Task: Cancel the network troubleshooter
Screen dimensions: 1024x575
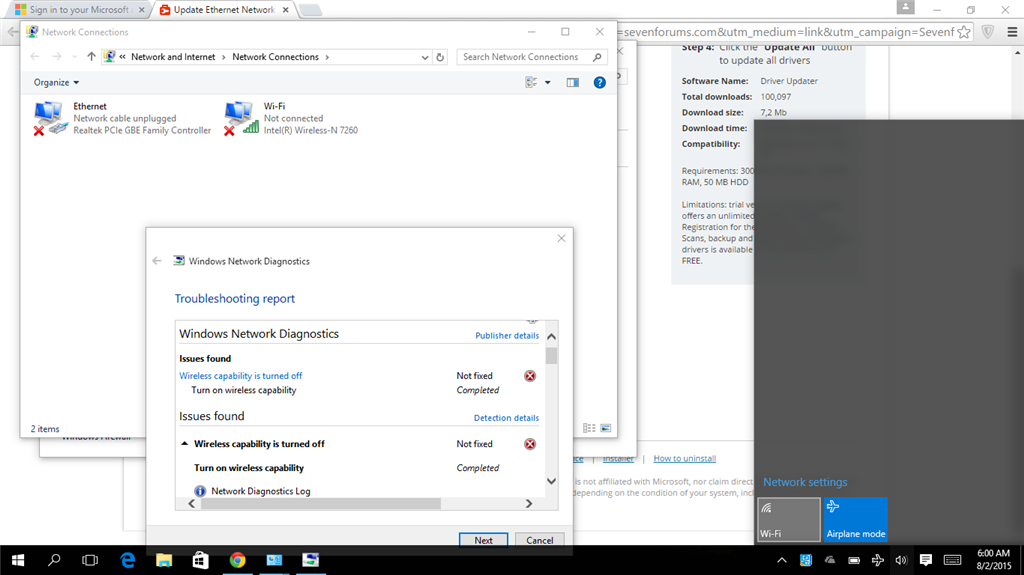Action: tap(539, 540)
